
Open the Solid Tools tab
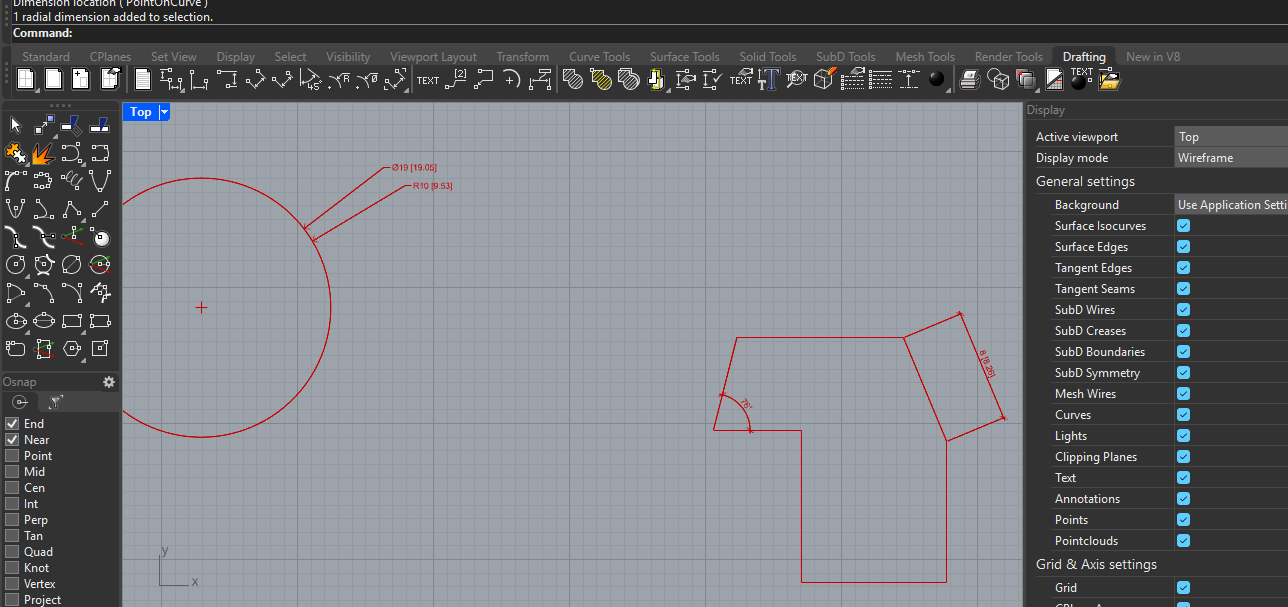(x=767, y=57)
